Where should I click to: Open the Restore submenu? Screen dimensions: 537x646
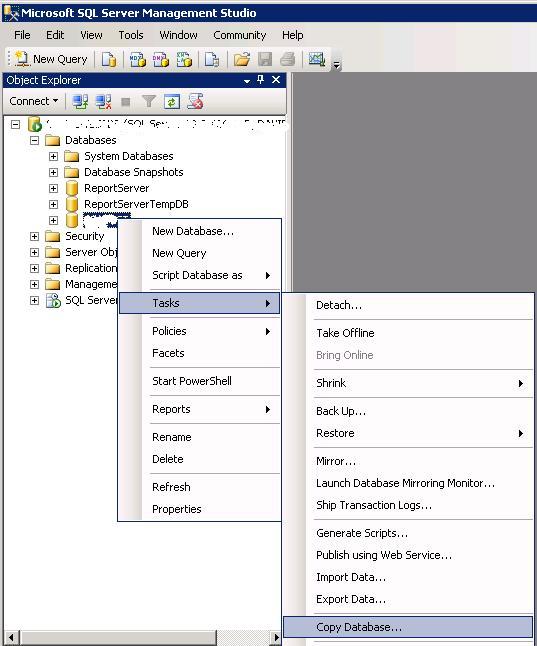click(x=408, y=433)
